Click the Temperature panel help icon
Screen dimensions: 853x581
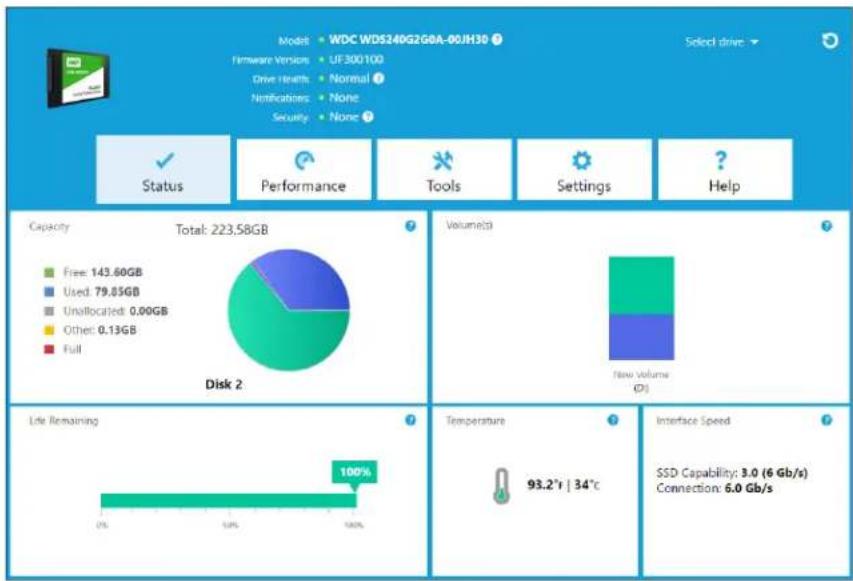tap(613, 419)
